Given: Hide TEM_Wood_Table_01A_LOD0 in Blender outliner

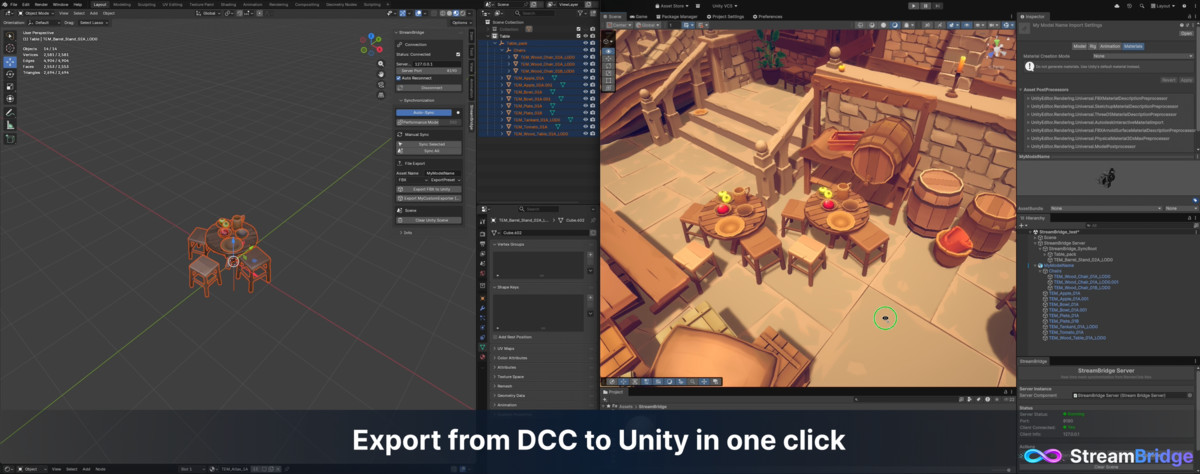Looking at the screenshot, I should pyautogui.click(x=585, y=133).
